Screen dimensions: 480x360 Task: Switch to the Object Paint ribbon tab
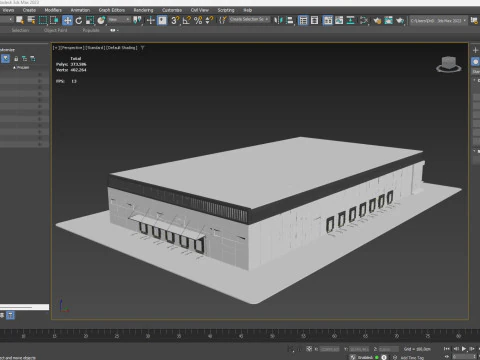[55, 30]
